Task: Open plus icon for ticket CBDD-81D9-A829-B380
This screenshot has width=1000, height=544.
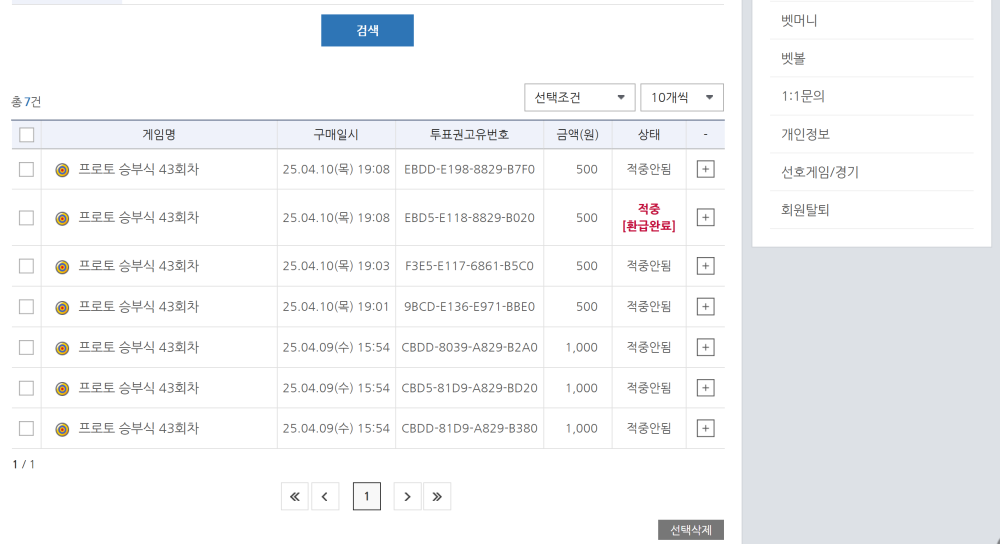Action: (705, 428)
